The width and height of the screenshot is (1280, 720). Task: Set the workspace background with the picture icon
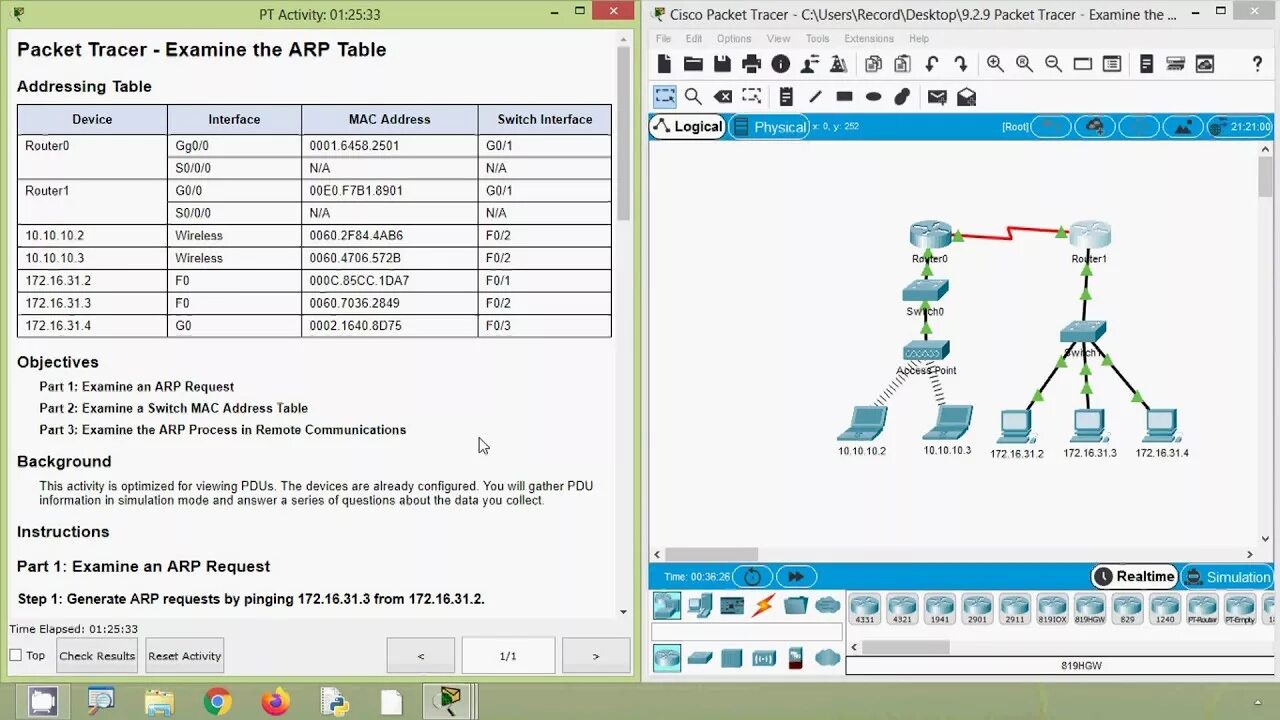1183,127
